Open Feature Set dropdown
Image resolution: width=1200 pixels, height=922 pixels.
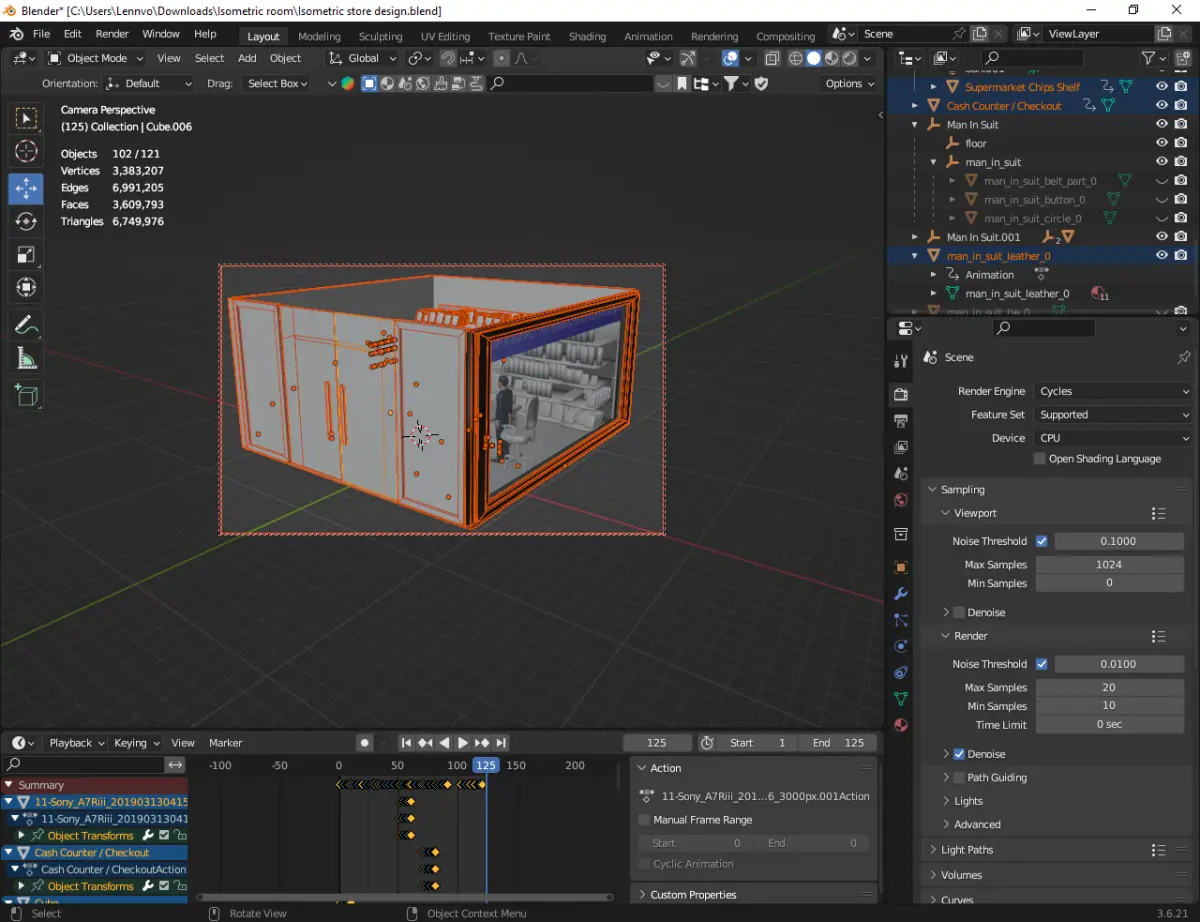[x=1114, y=415]
